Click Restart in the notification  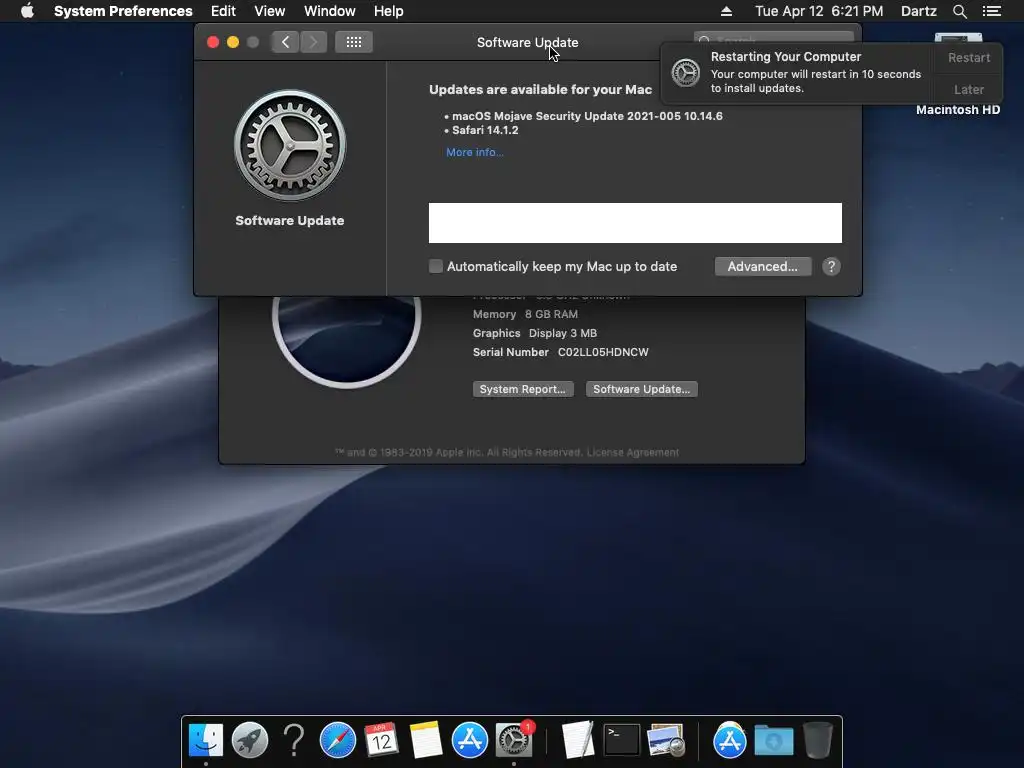point(969,57)
